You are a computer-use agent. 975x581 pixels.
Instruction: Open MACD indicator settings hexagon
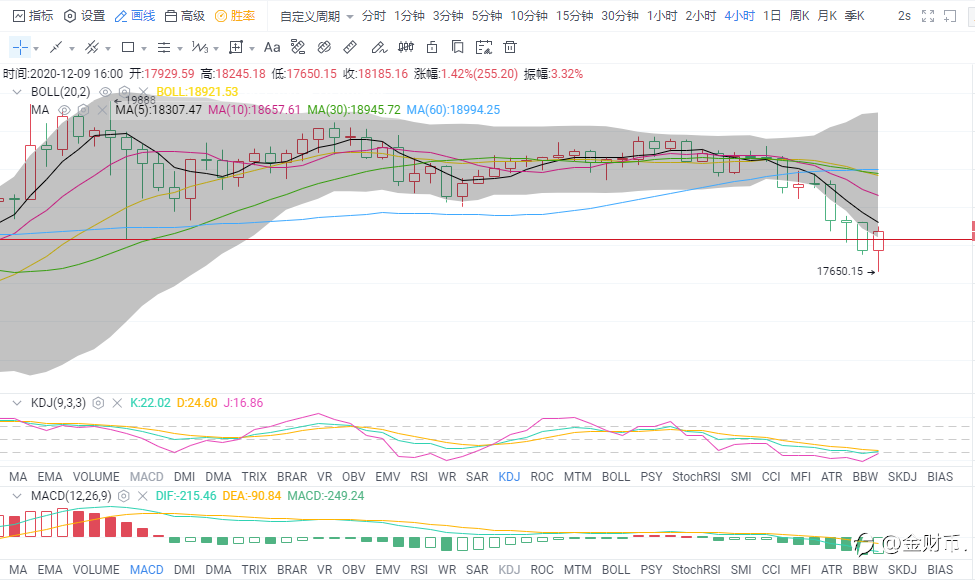click(124, 496)
